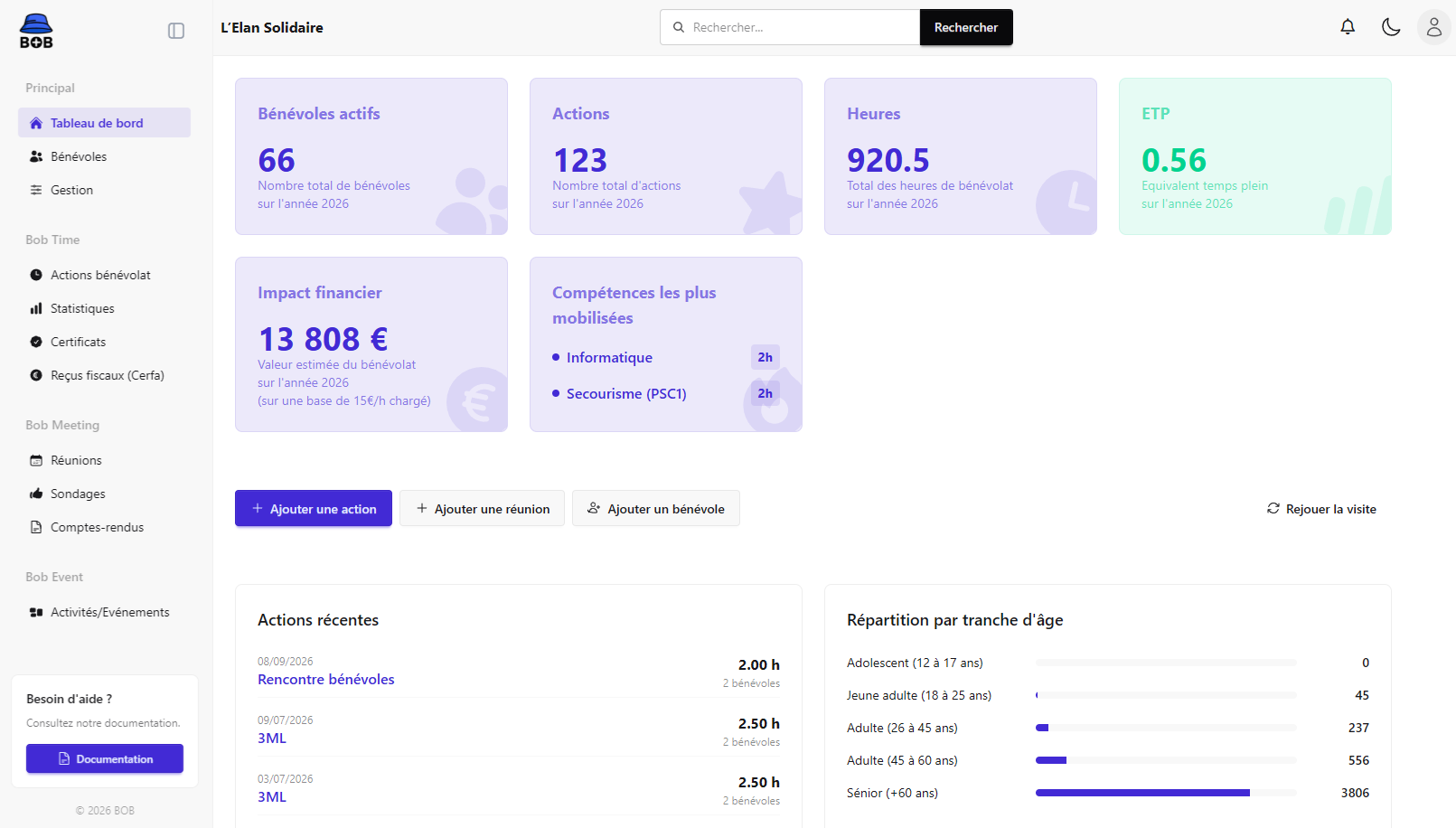Go to Bénévoles page
Screen dimensions: 1456x828
coord(104,156)
